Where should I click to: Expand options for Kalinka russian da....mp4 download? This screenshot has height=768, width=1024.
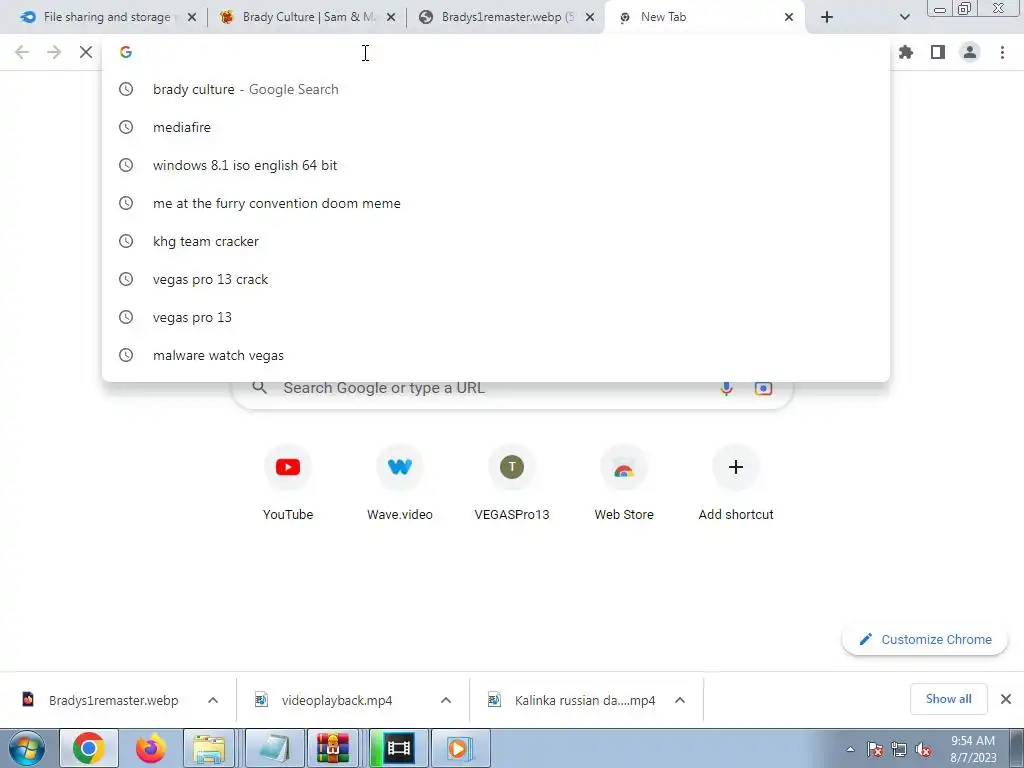pos(680,700)
